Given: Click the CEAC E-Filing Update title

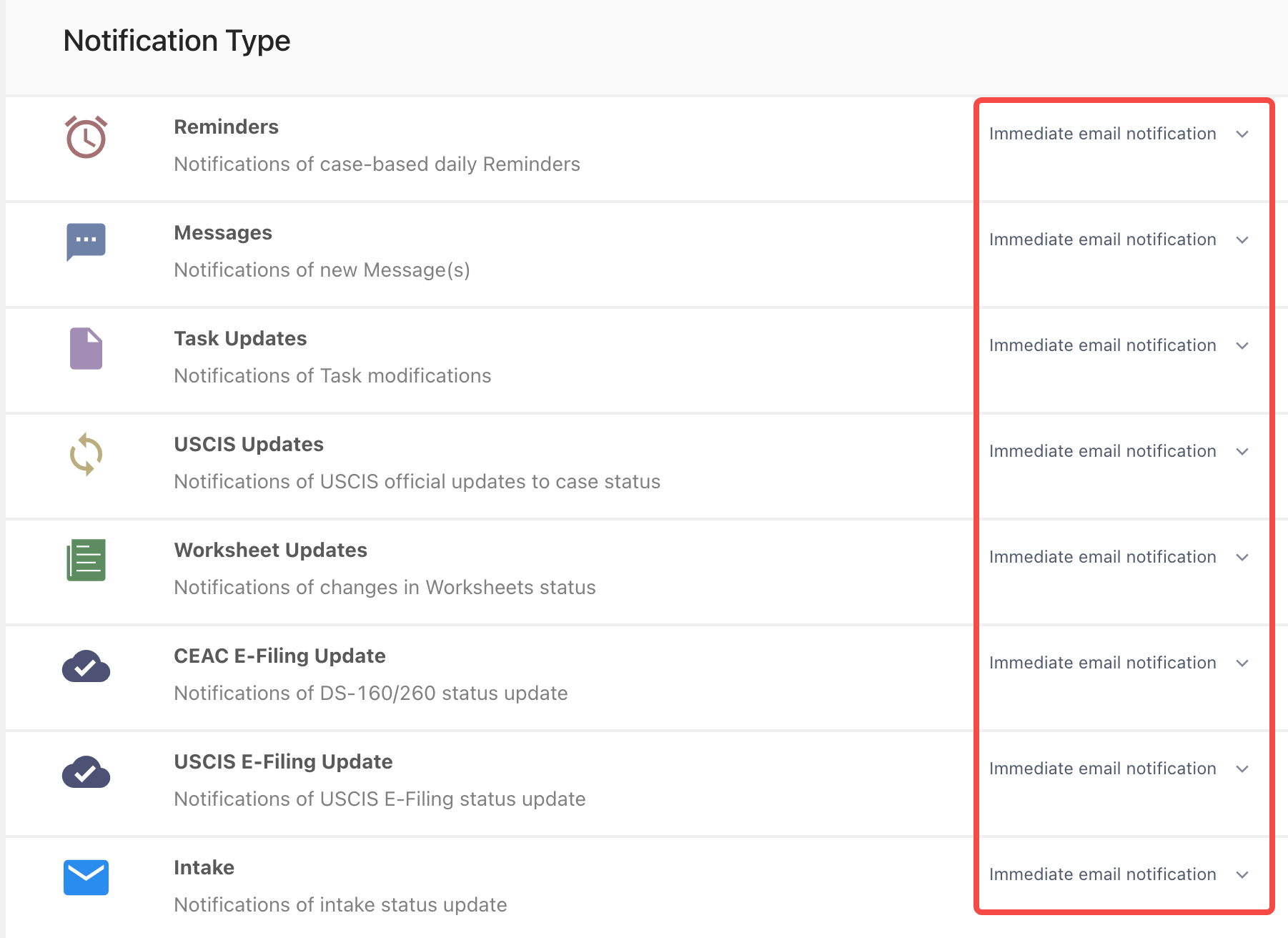Looking at the screenshot, I should click(x=279, y=656).
